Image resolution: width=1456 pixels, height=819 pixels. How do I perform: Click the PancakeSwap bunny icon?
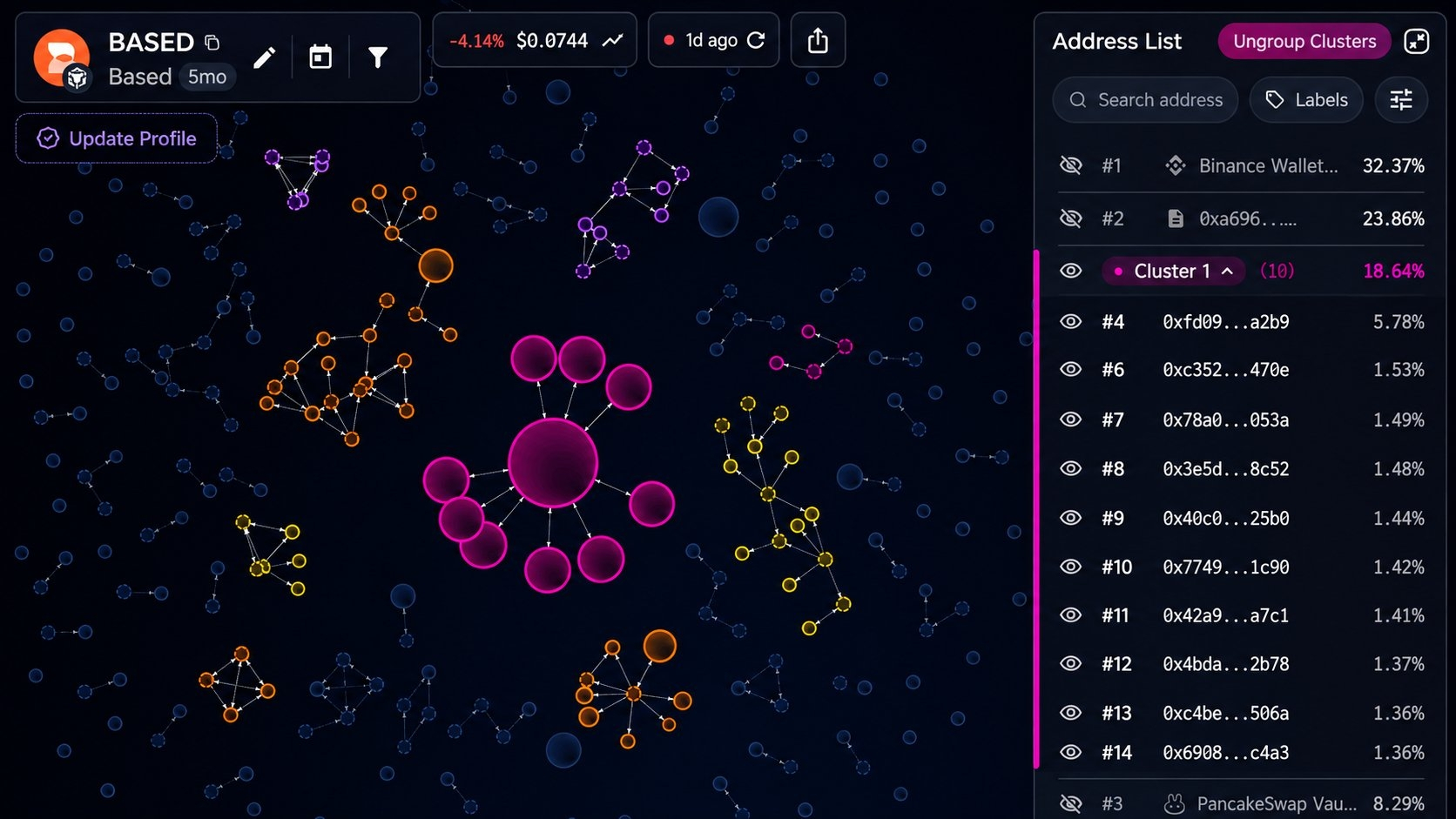(x=1175, y=803)
